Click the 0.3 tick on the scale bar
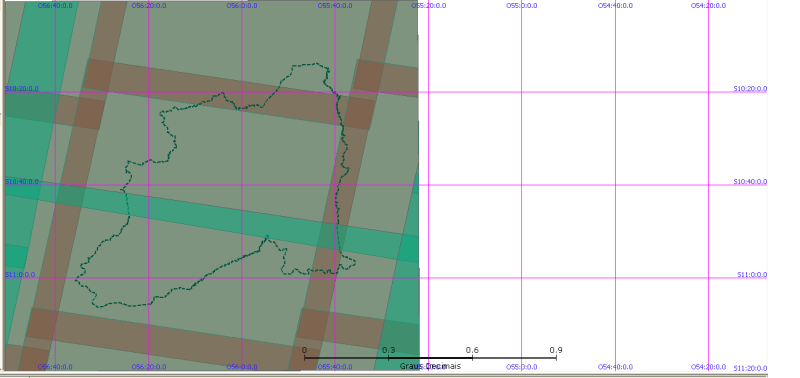This screenshot has height=378, width=800. pos(388,350)
